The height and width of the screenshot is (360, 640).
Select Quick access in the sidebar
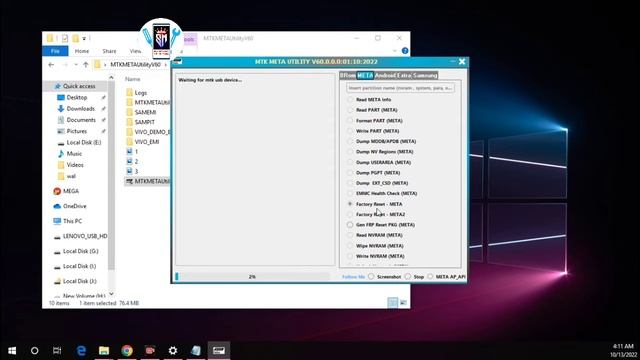(75, 86)
